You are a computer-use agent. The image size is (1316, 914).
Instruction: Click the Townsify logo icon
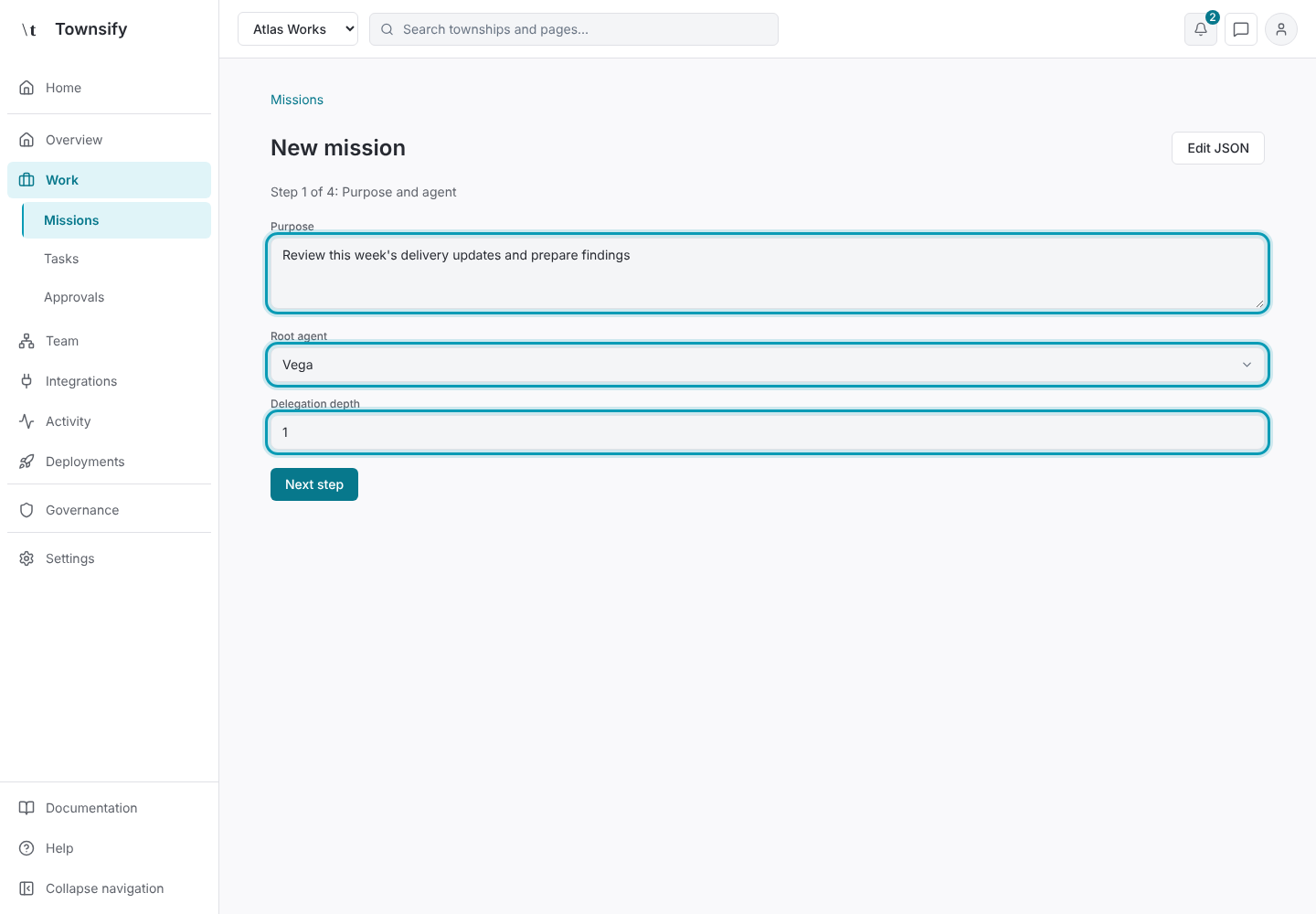tap(29, 29)
